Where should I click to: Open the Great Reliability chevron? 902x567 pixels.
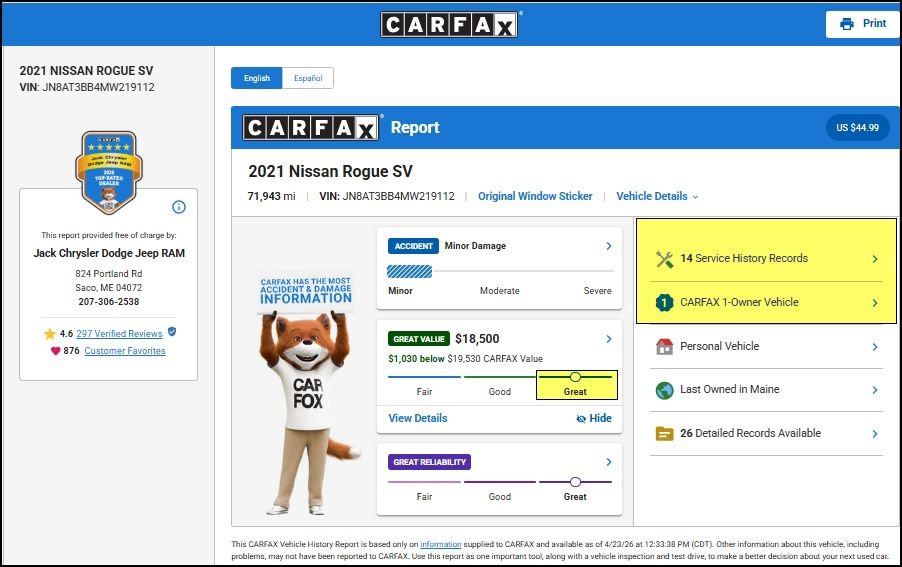[x=609, y=462]
